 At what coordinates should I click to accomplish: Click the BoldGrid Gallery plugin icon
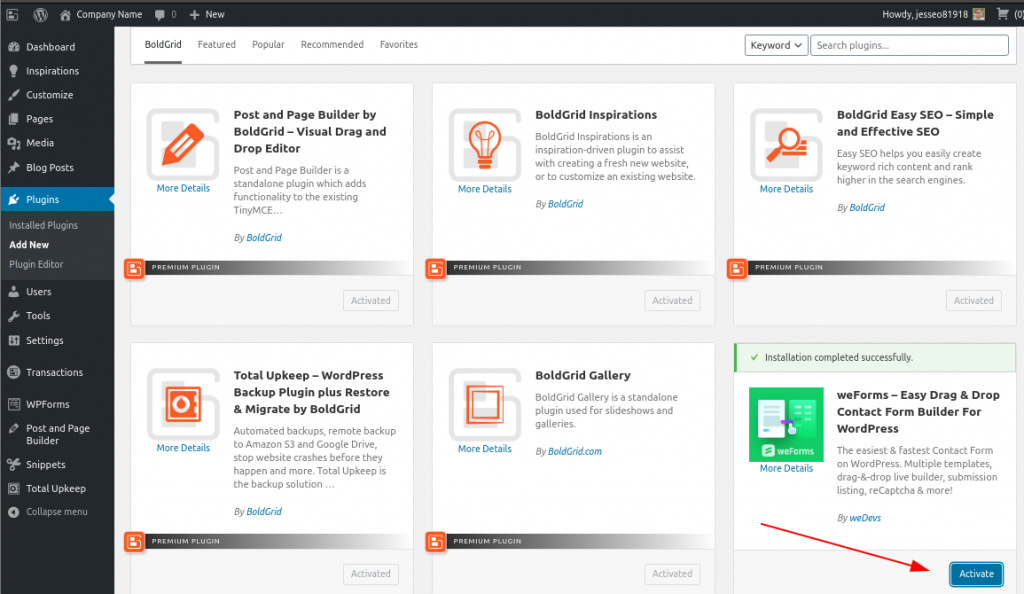click(x=485, y=405)
